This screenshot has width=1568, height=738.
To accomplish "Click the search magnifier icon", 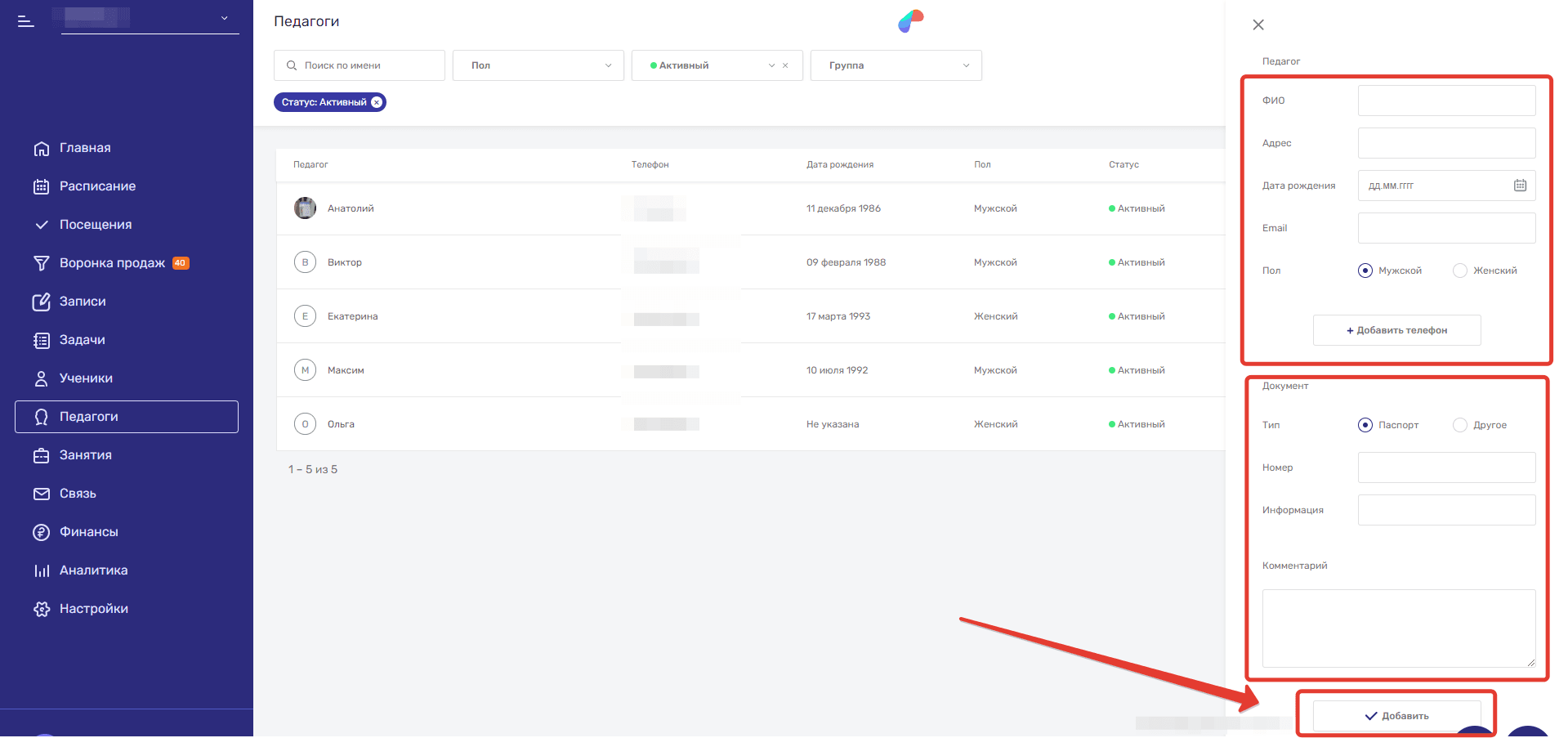I will tap(292, 65).
